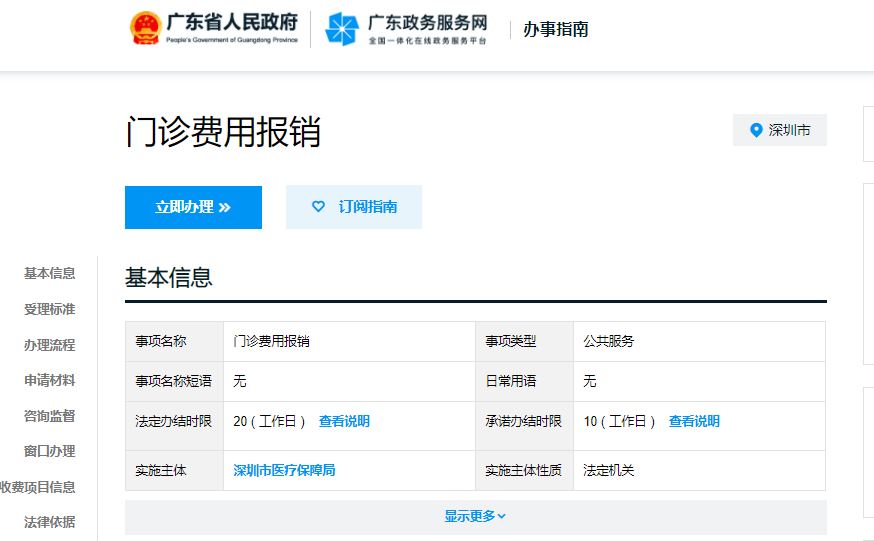
Task: Jump to 法律依据 in sidebar
Action: [50, 522]
